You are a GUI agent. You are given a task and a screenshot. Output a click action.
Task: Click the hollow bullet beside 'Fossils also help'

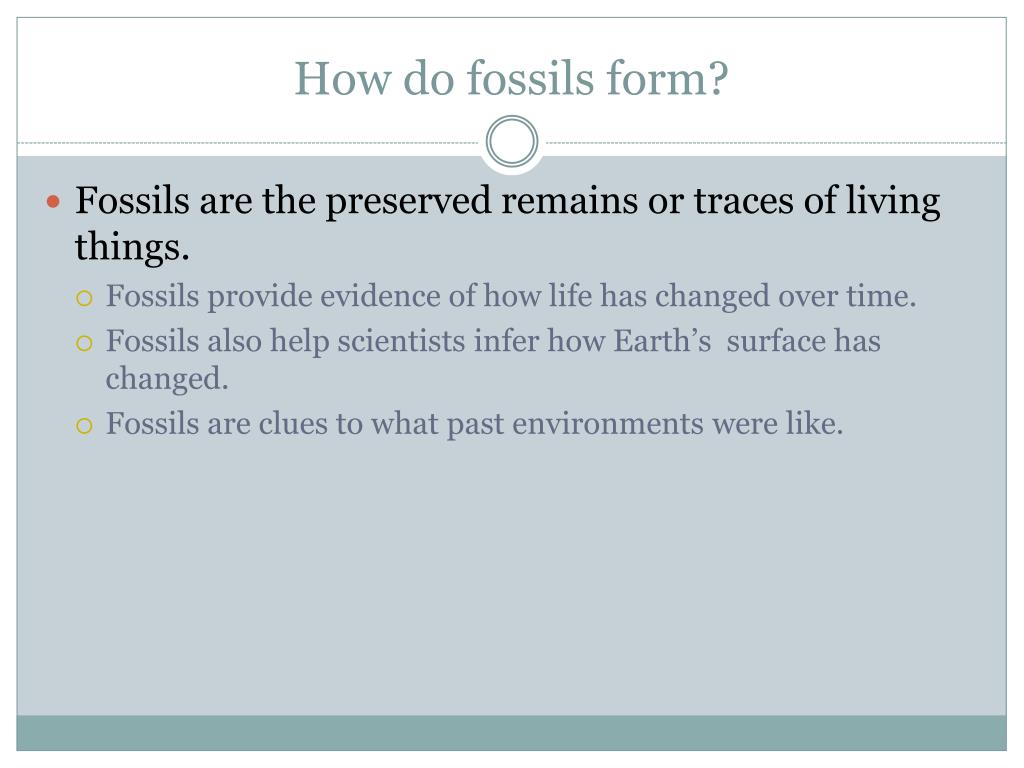click(x=84, y=344)
